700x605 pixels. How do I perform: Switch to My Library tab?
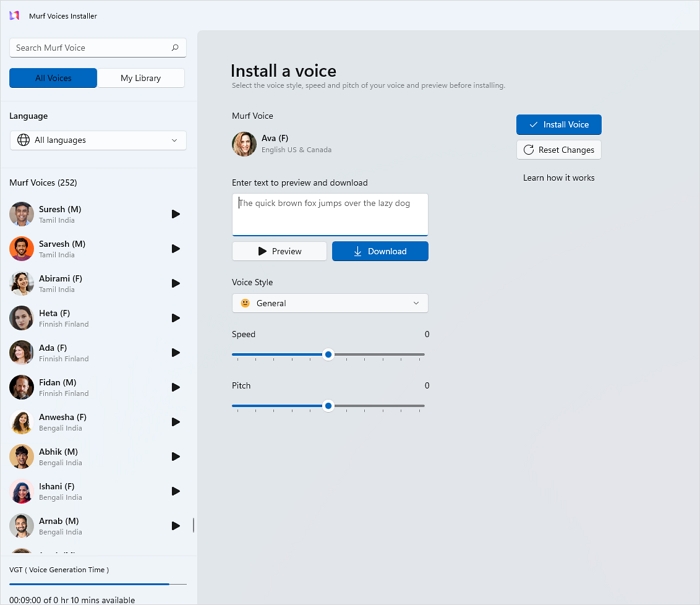pos(141,78)
